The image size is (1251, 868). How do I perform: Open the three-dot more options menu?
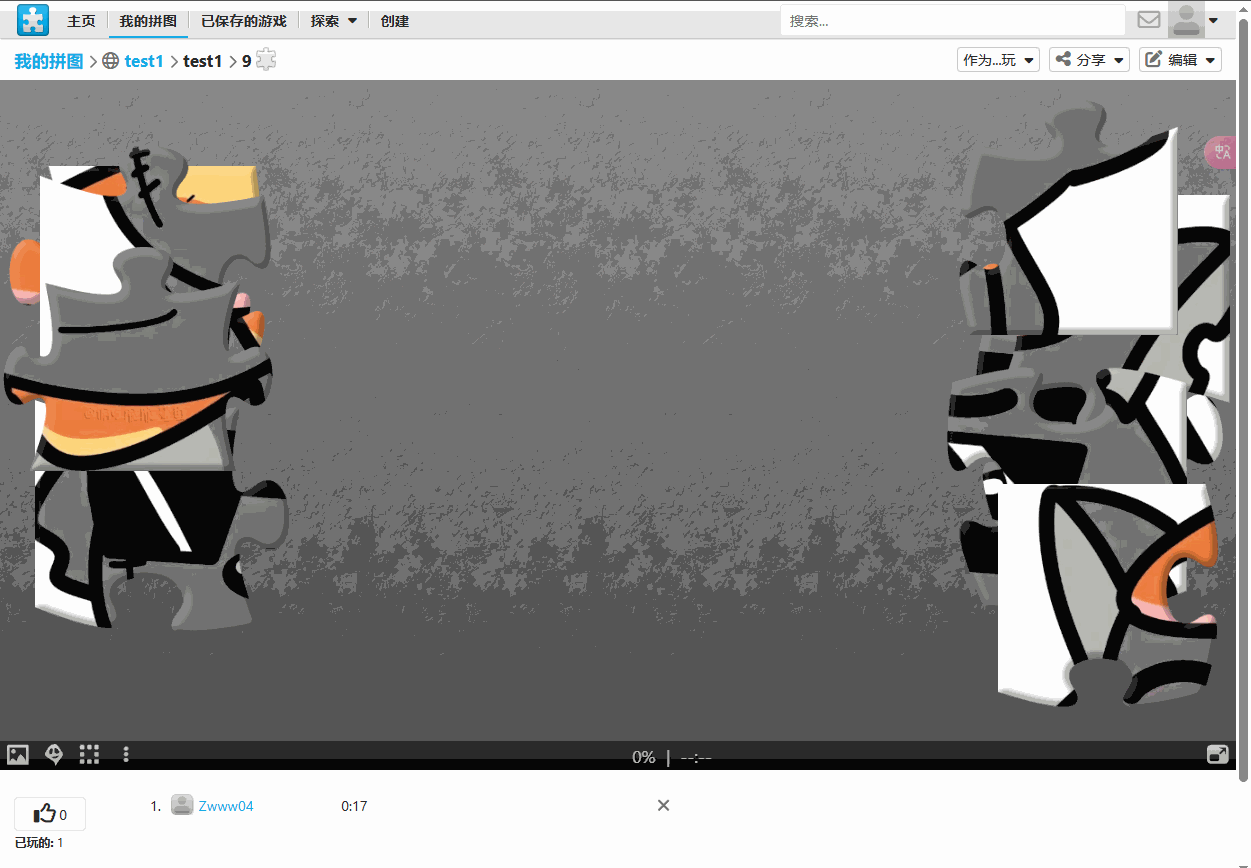pyautogui.click(x=126, y=755)
